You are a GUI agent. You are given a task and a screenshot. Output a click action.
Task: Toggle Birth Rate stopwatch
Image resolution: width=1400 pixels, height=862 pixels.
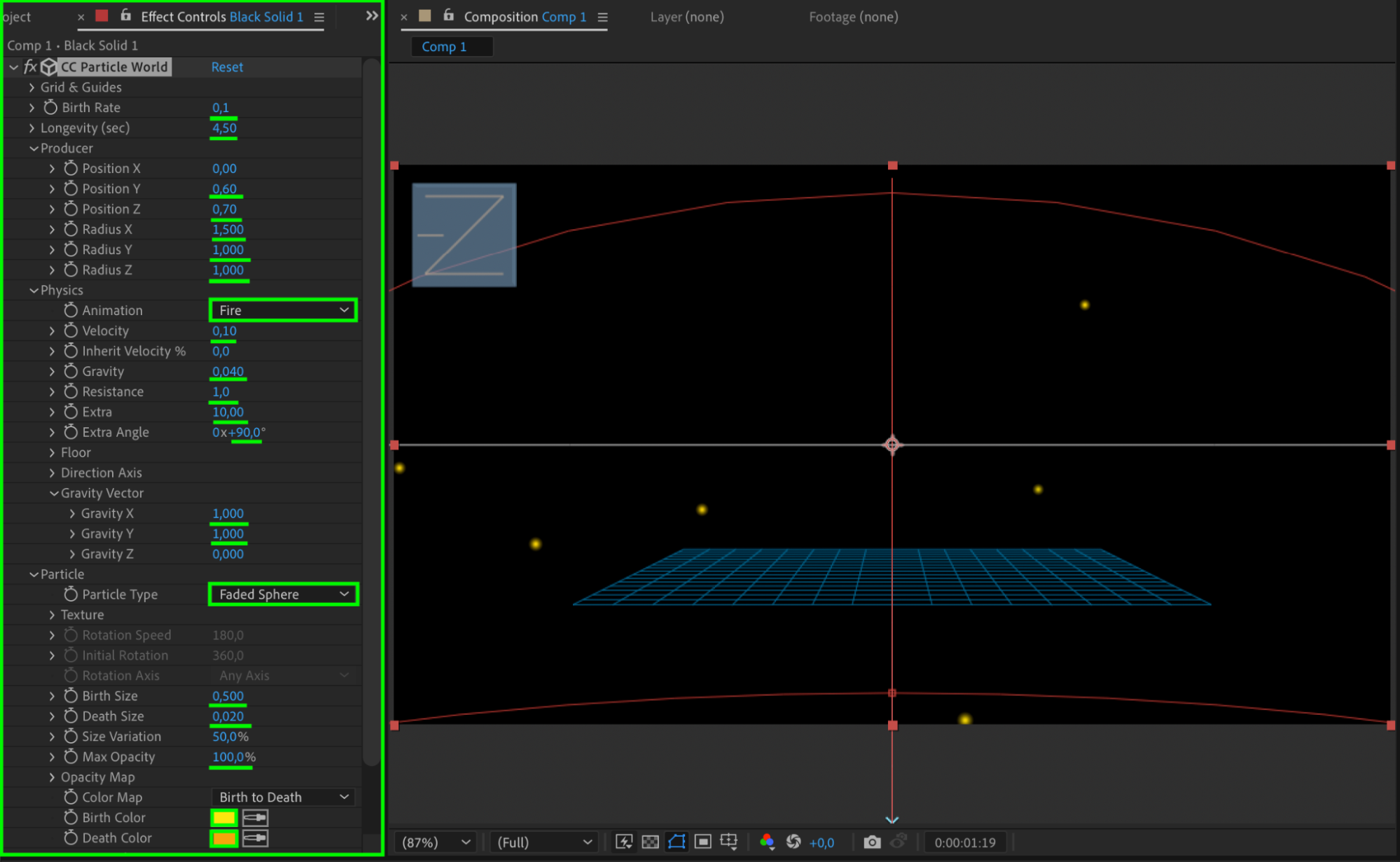coord(50,107)
